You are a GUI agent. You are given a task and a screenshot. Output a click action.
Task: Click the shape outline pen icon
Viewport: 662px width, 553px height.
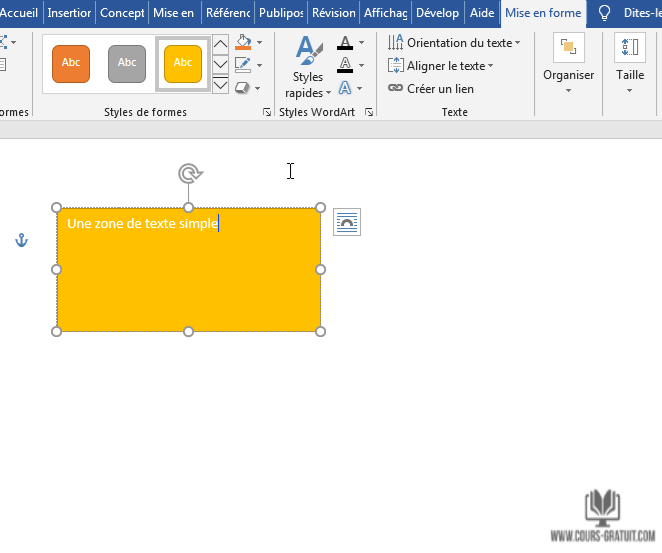(x=242, y=65)
